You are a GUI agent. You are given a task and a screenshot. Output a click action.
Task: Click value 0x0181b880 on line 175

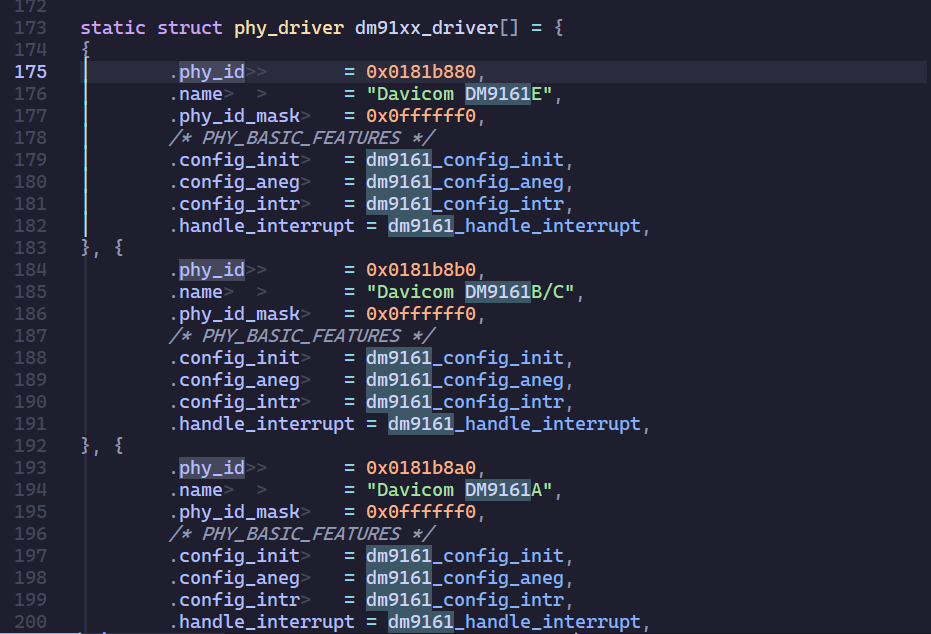[420, 72]
